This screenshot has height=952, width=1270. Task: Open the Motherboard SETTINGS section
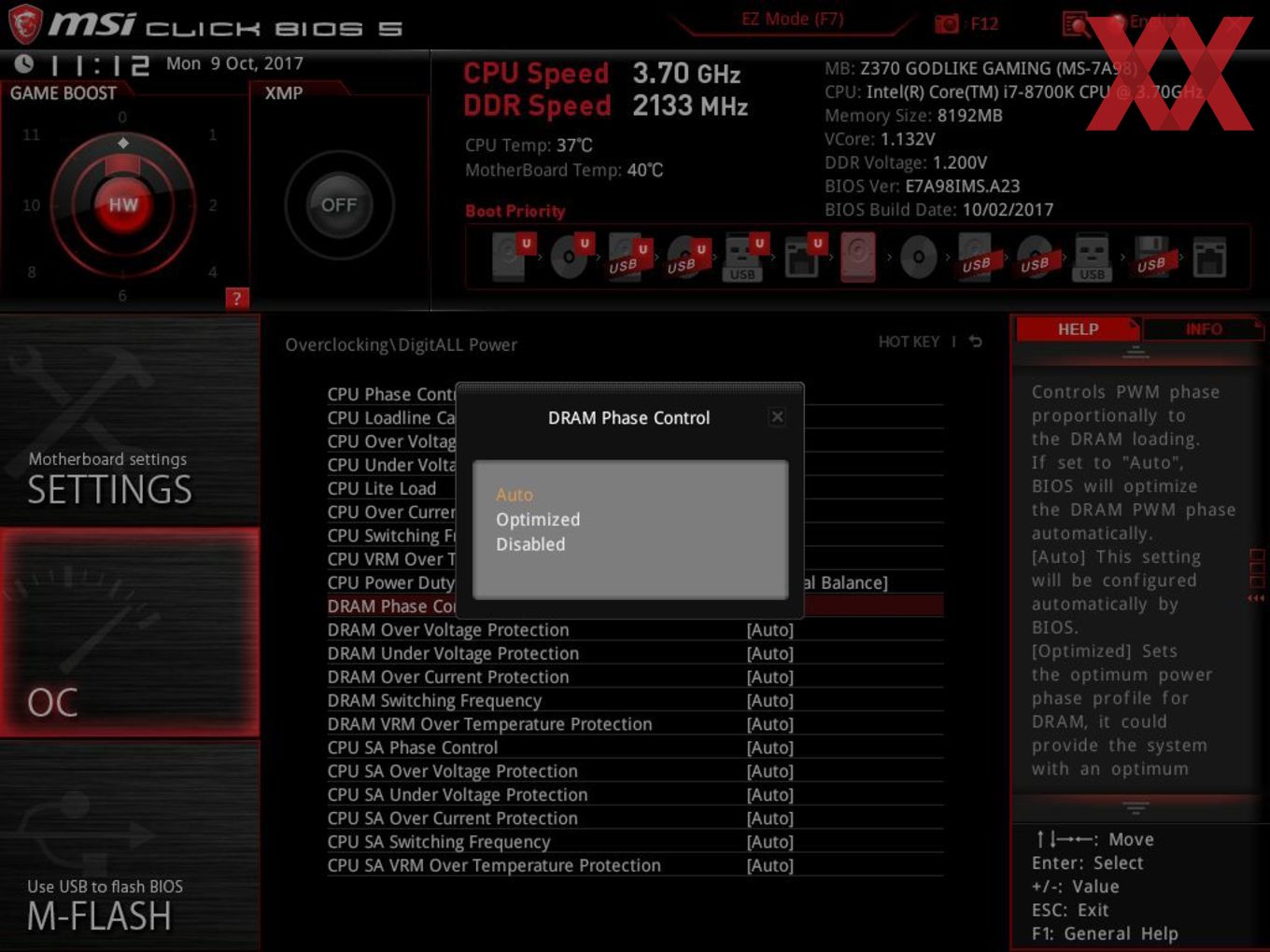(130, 420)
